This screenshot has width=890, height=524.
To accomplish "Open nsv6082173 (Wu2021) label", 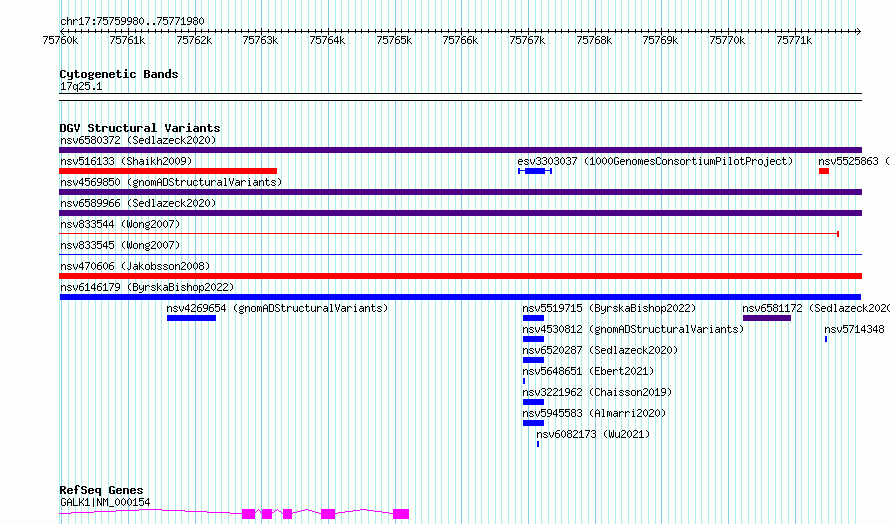I will coord(593,434).
